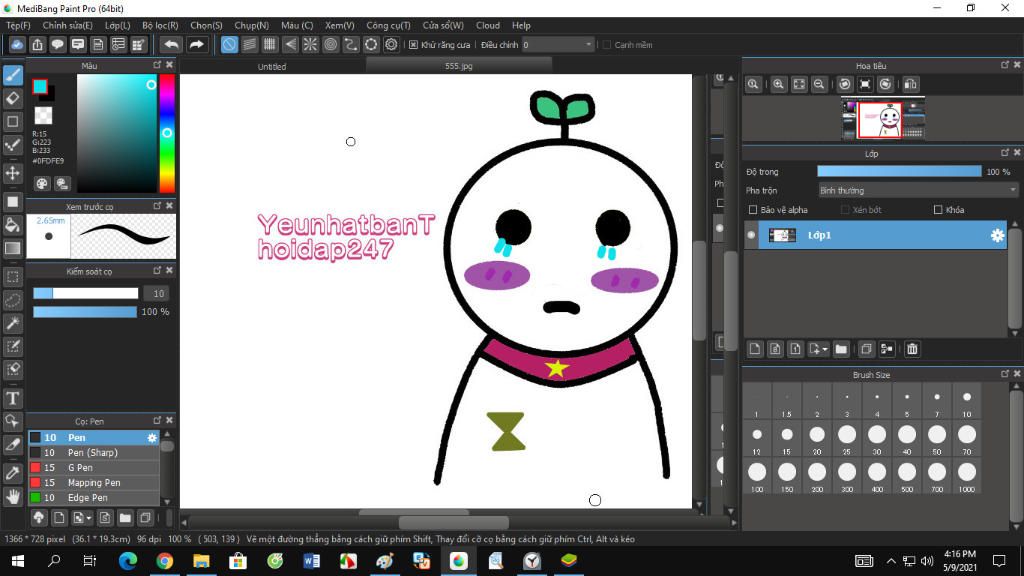This screenshot has height=576, width=1024.
Task: Click the Redo arrow in toolbar
Action: click(x=196, y=44)
